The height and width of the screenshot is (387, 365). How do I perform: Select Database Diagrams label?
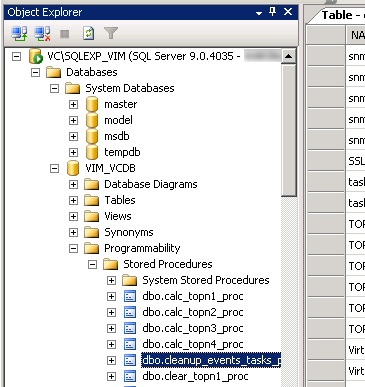click(x=151, y=184)
